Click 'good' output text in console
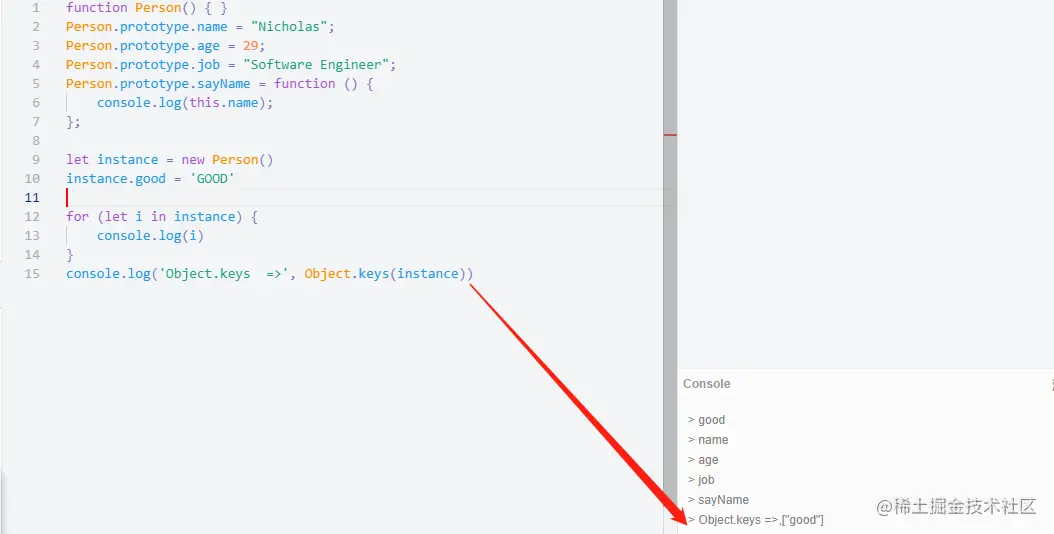 point(711,420)
